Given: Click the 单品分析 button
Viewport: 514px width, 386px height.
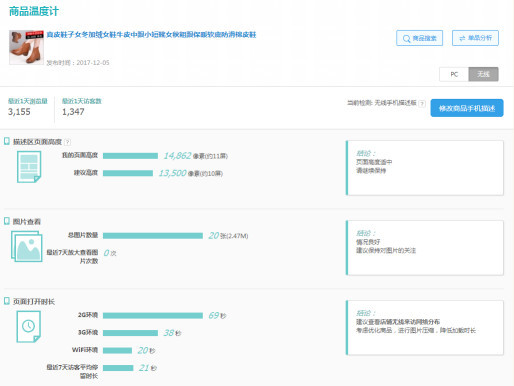Looking at the screenshot, I should click(x=475, y=38).
